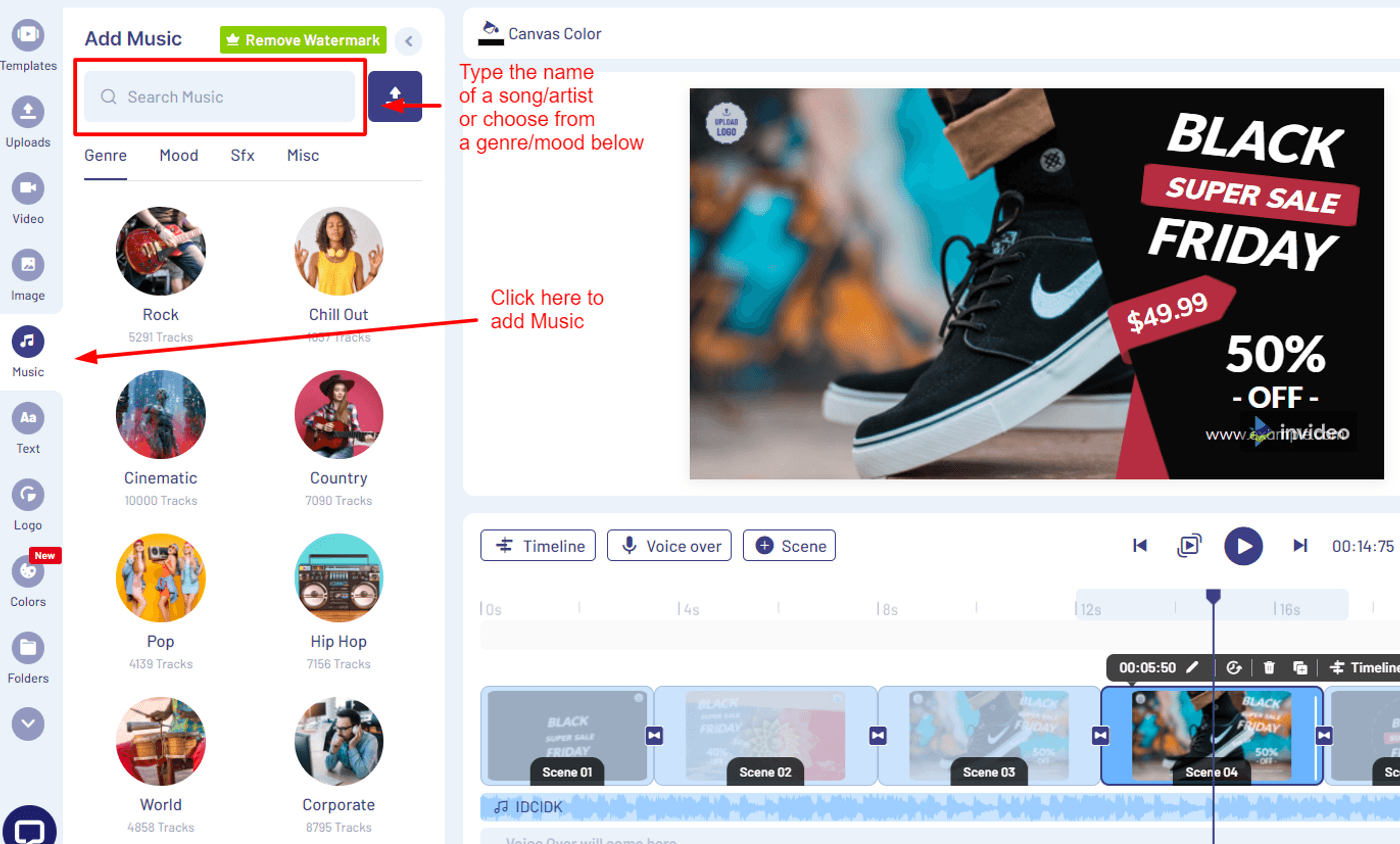1400x844 pixels.
Task: Select Scene 03 in the timeline
Action: pyautogui.click(x=989, y=735)
